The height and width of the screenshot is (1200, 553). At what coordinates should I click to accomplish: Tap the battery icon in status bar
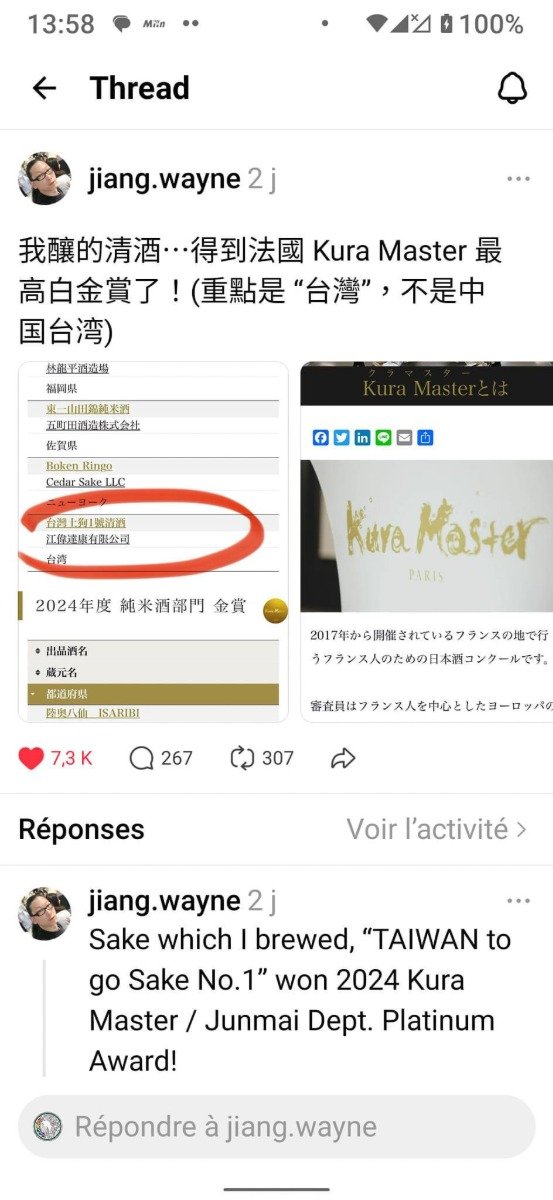tap(445, 23)
